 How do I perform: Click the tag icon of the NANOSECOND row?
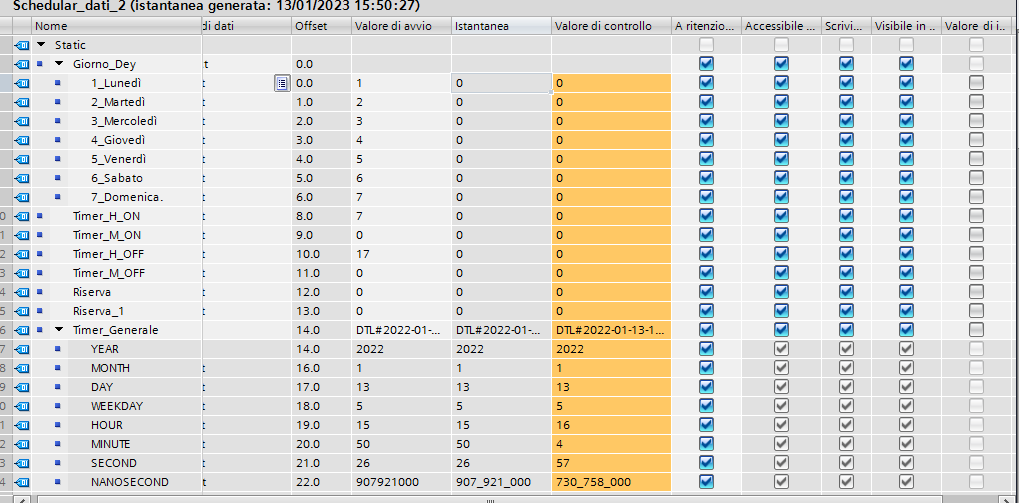(x=22, y=482)
